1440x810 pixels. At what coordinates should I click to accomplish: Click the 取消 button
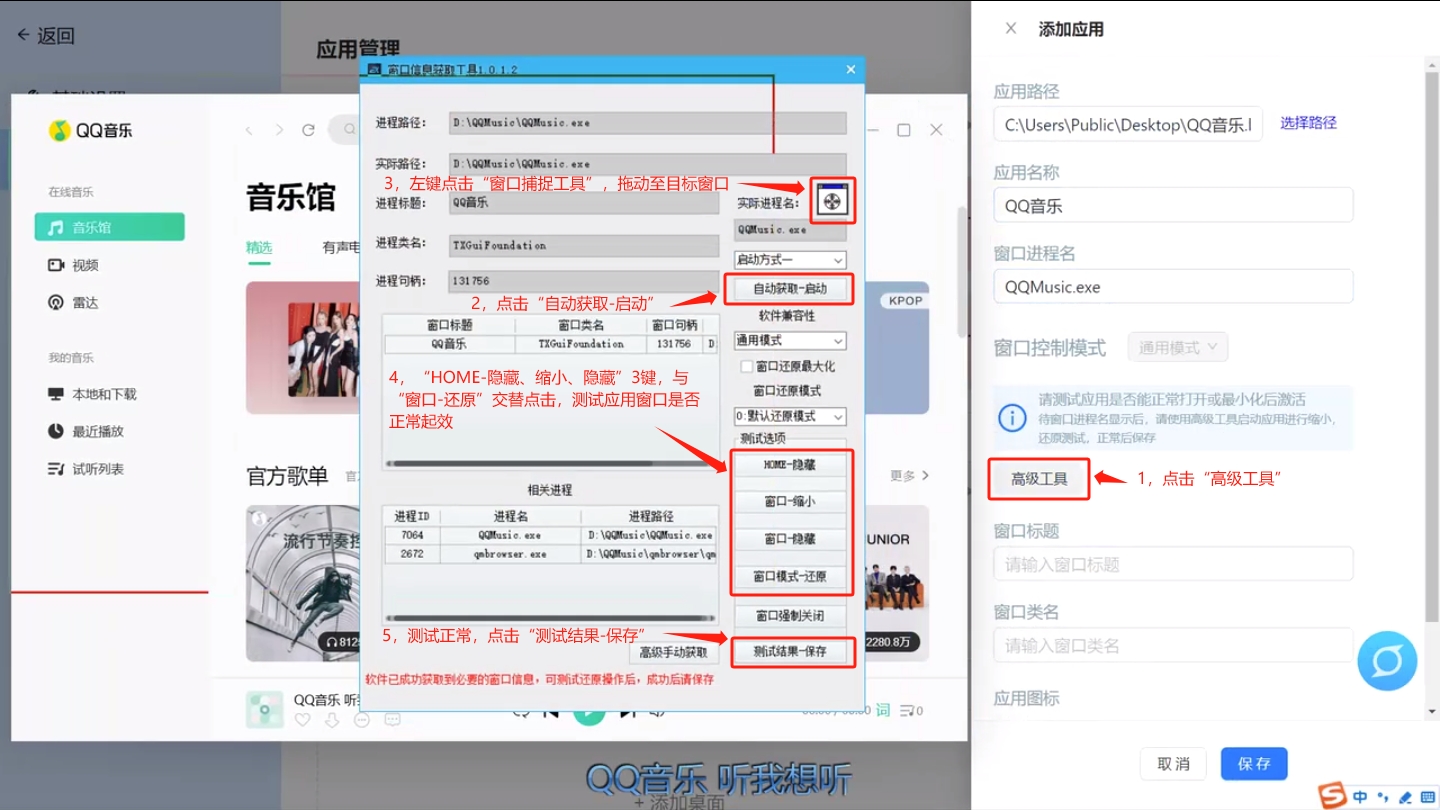pyautogui.click(x=1173, y=764)
